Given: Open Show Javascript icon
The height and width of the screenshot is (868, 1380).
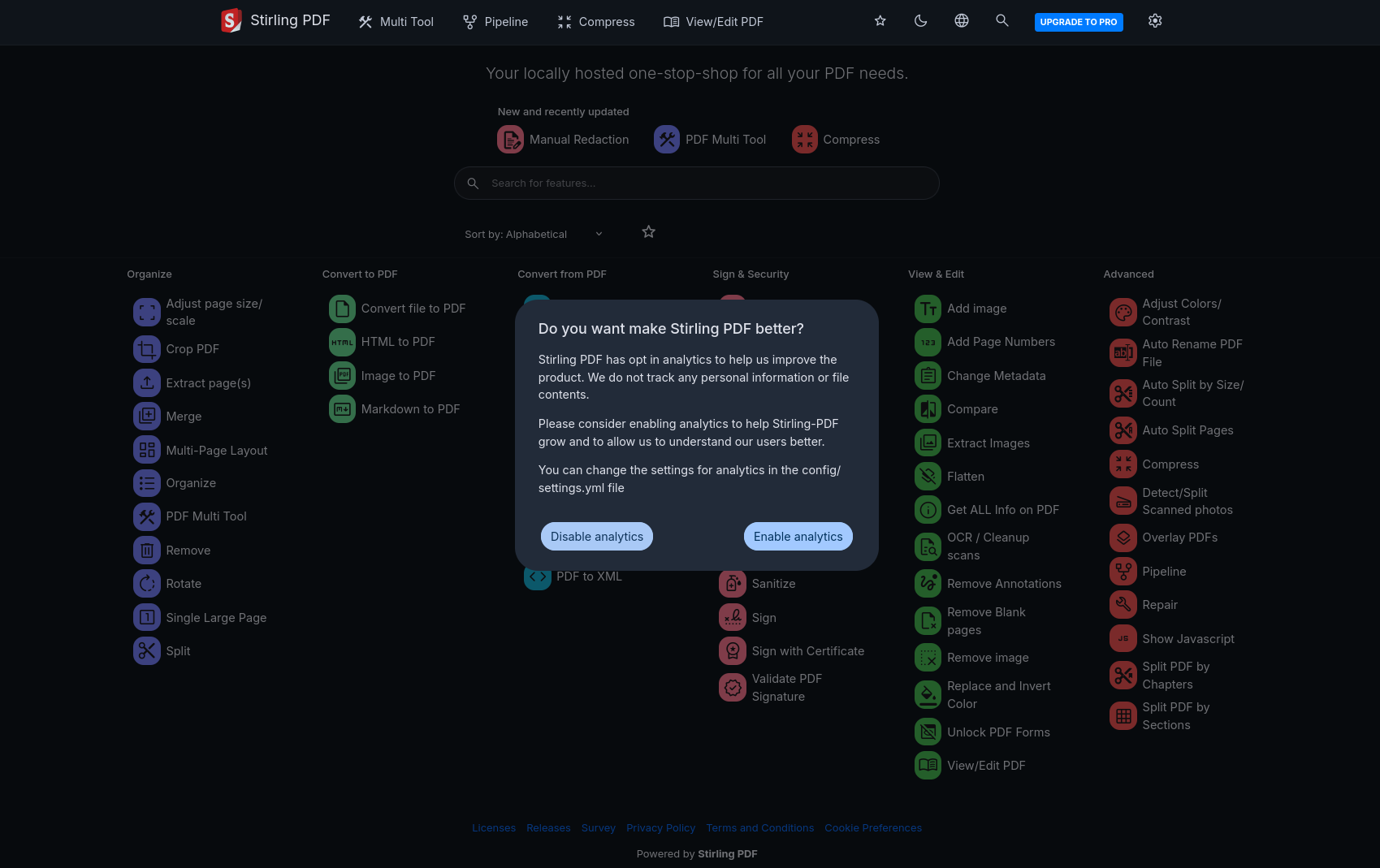Looking at the screenshot, I should 1123,639.
